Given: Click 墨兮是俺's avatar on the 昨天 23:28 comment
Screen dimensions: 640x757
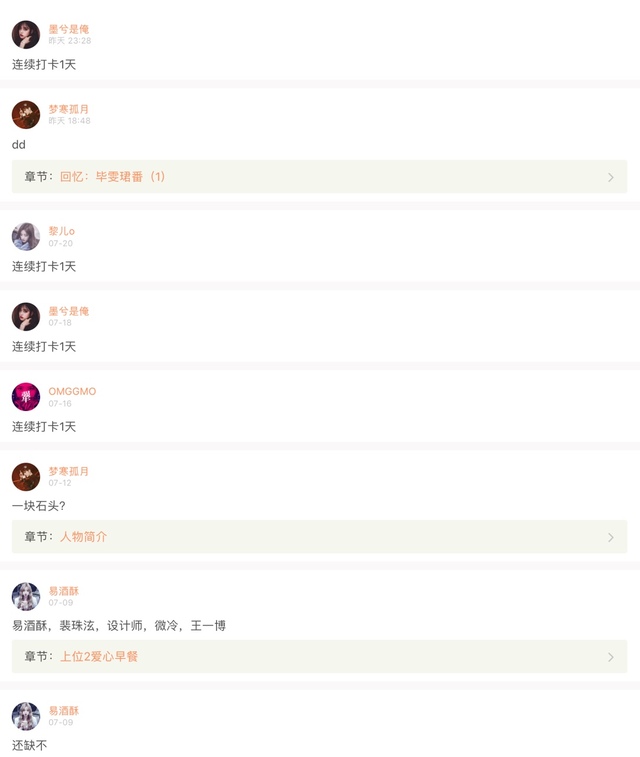Looking at the screenshot, I should point(26,35).
